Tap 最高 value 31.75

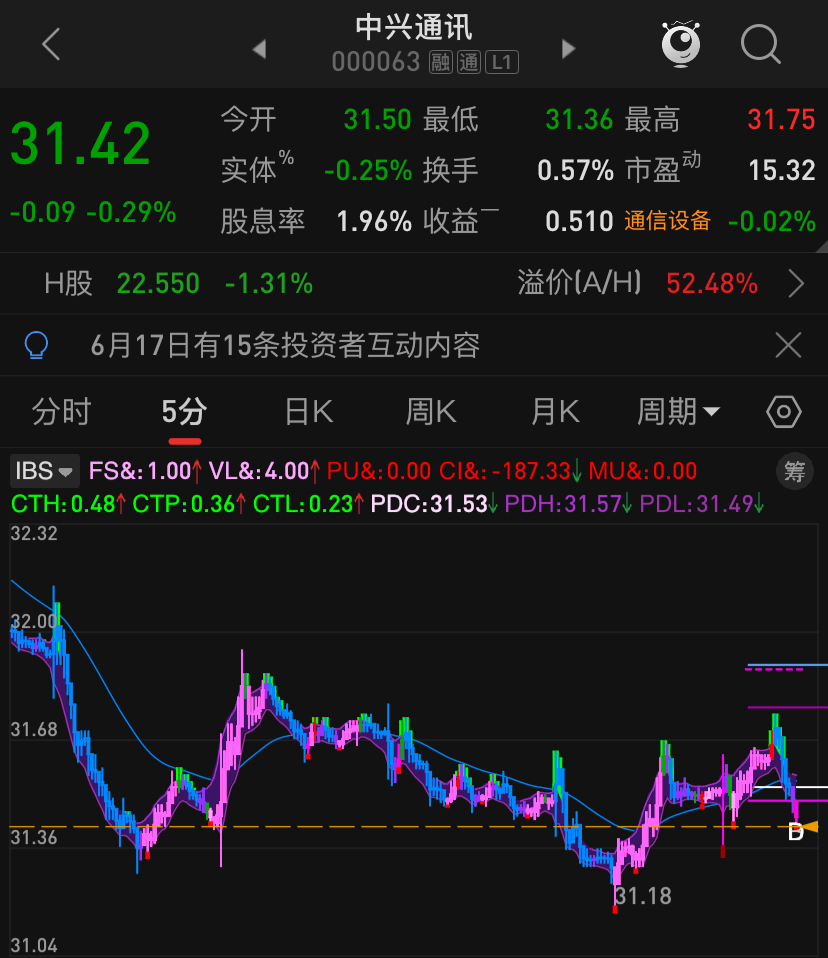tap(782, 120)
